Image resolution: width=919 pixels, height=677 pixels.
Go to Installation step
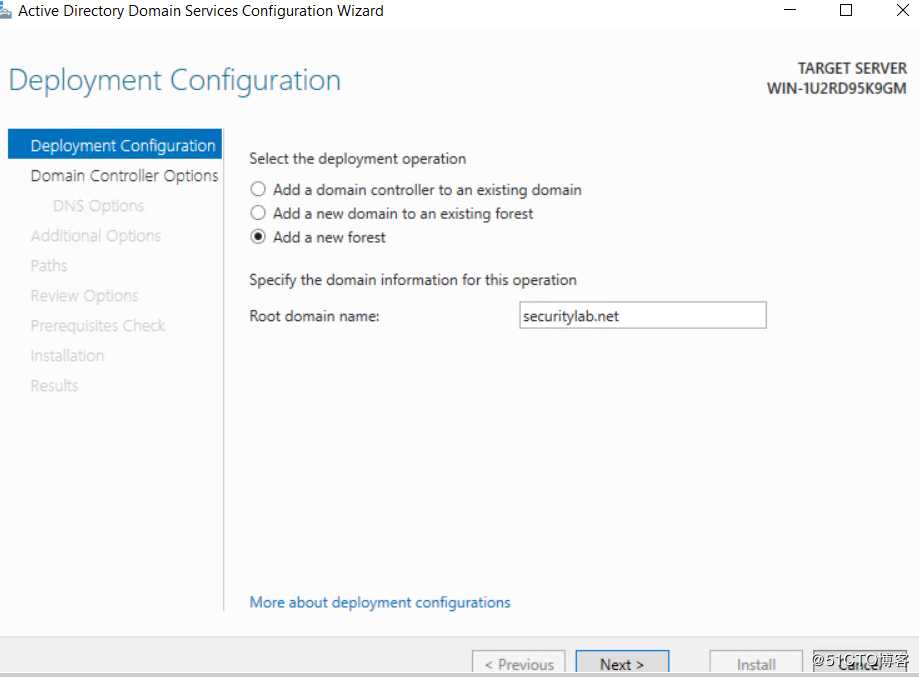67,355
